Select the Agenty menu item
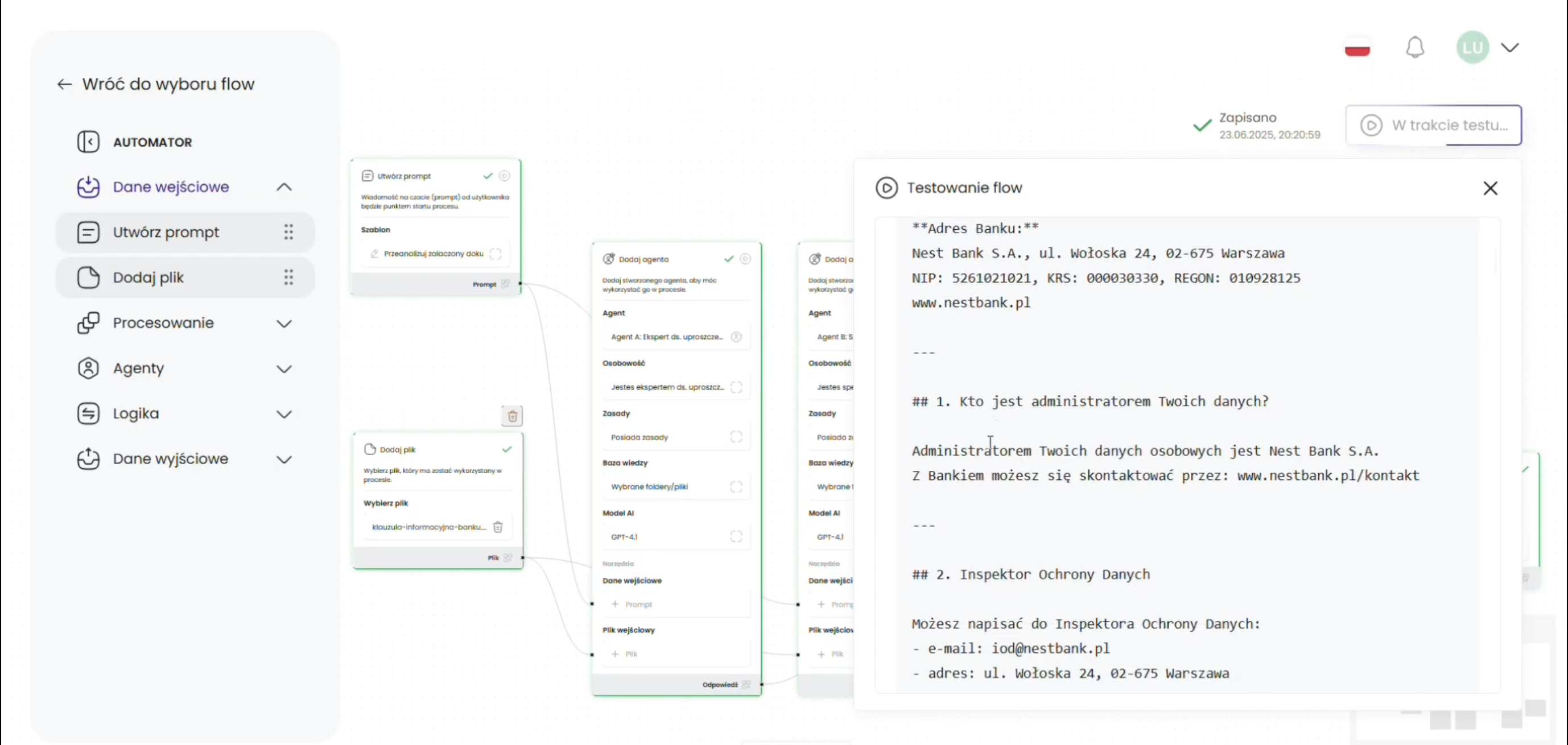This screenshot has width=1568, height=745. (x=138, y=369)
